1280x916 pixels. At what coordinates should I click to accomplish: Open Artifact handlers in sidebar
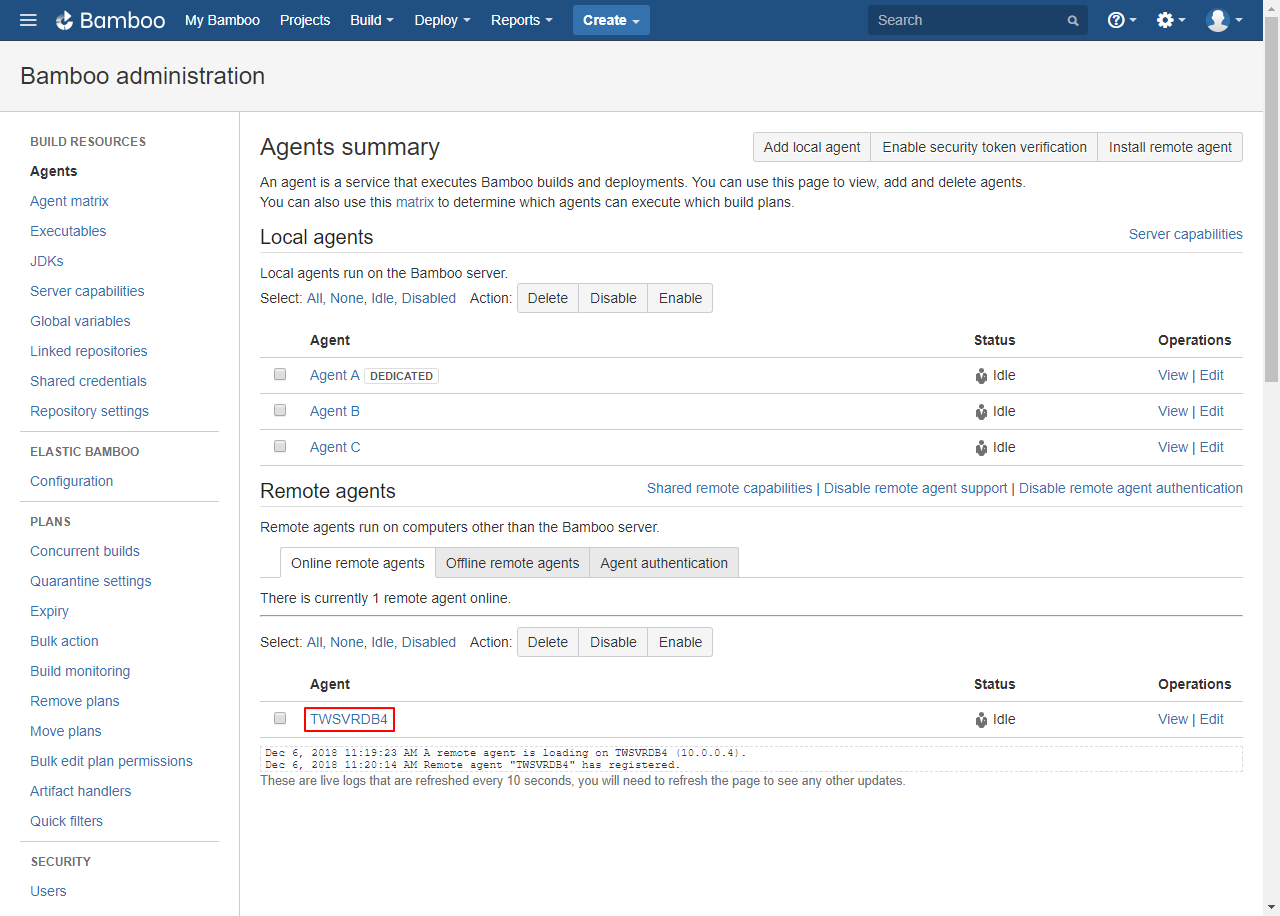coord(81,791)
